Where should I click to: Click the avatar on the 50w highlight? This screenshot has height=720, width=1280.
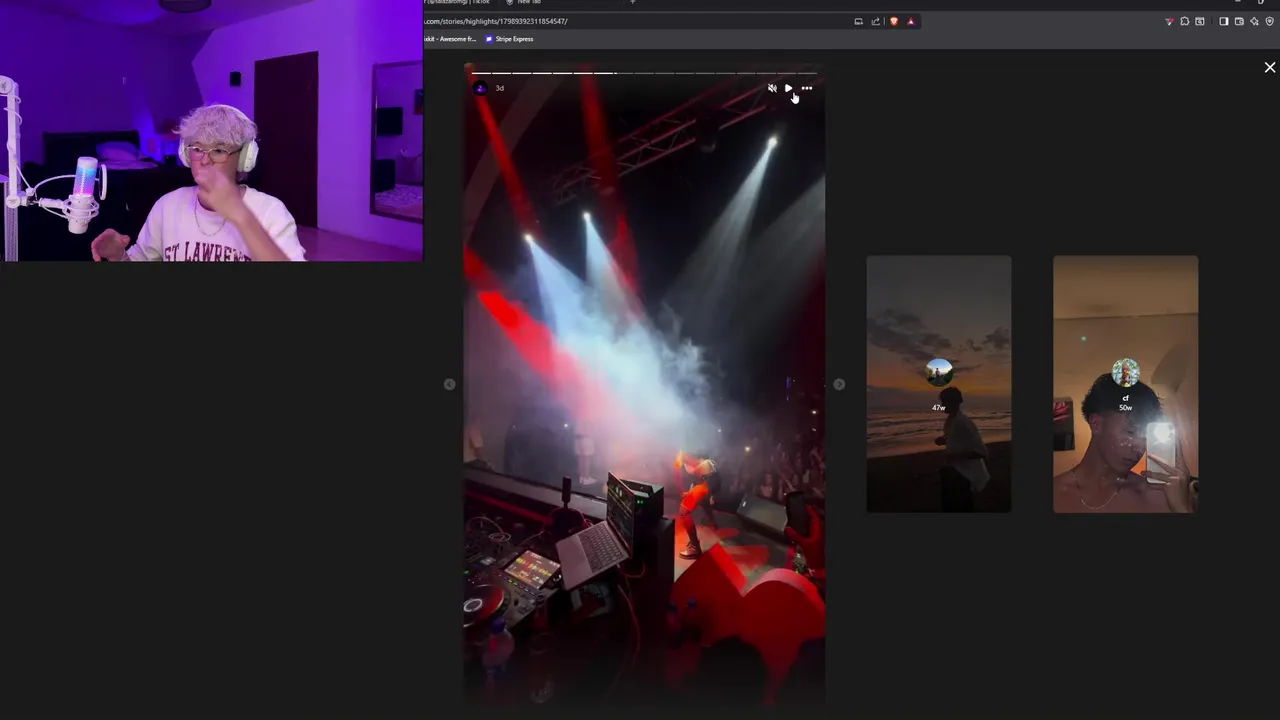(x=1125, y=372)
